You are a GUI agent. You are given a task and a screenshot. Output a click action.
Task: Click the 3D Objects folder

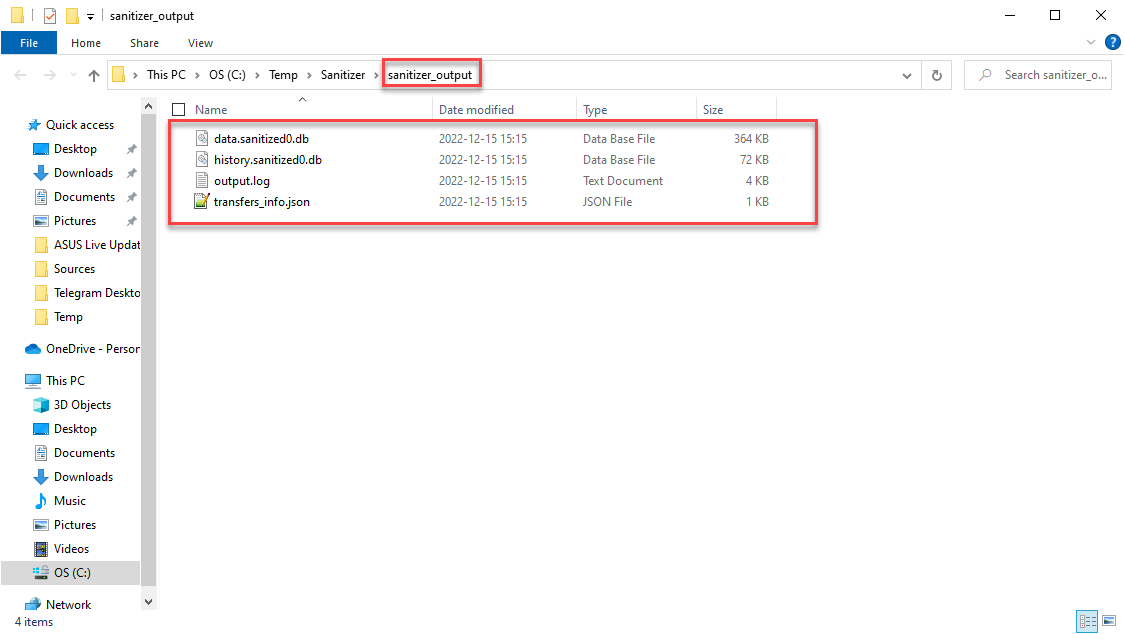[82, 405]
